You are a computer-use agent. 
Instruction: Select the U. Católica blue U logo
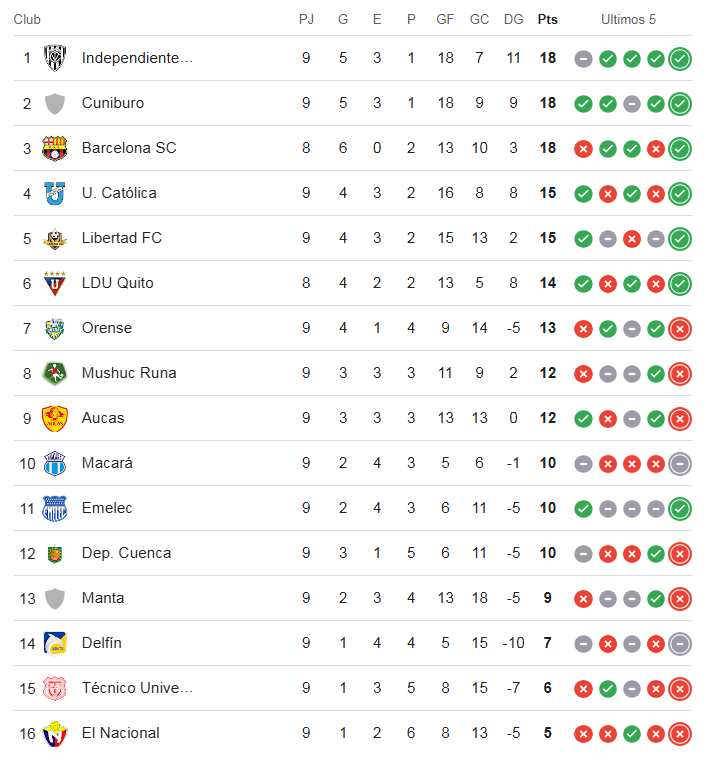[55, 193]
